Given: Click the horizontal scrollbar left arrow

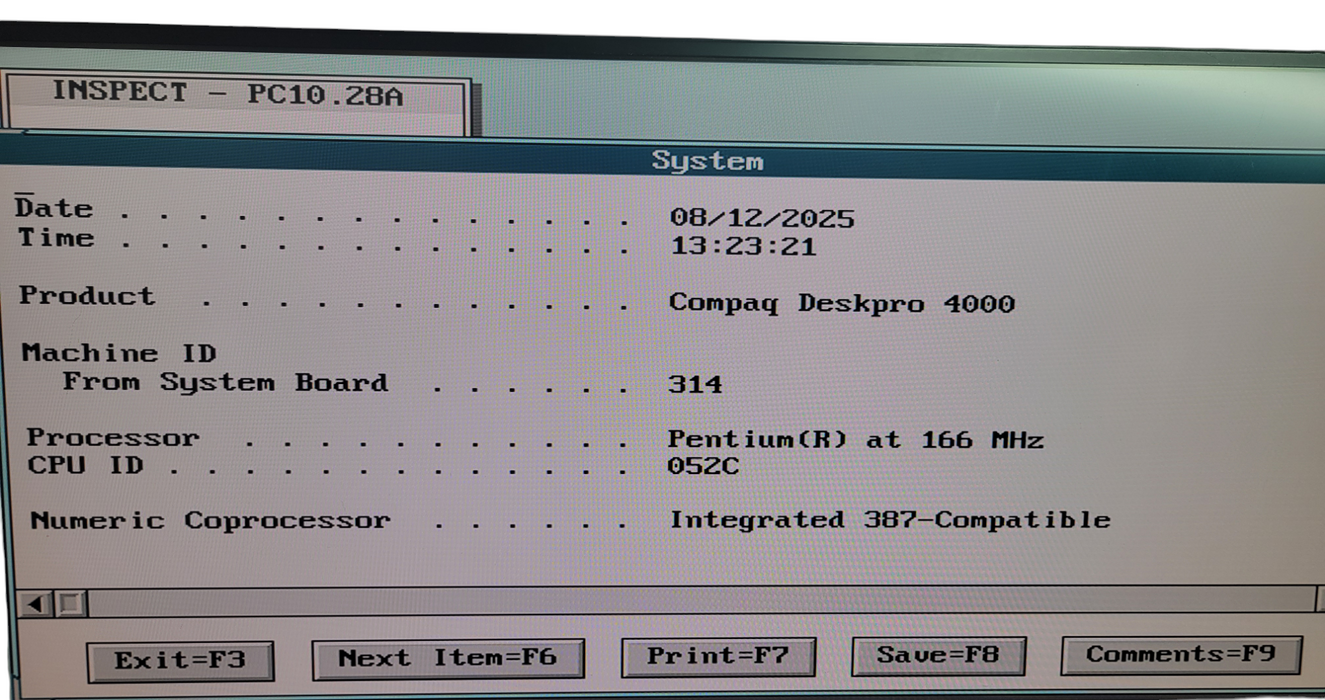Looking at the screenshot, I should tap(37, 603).
